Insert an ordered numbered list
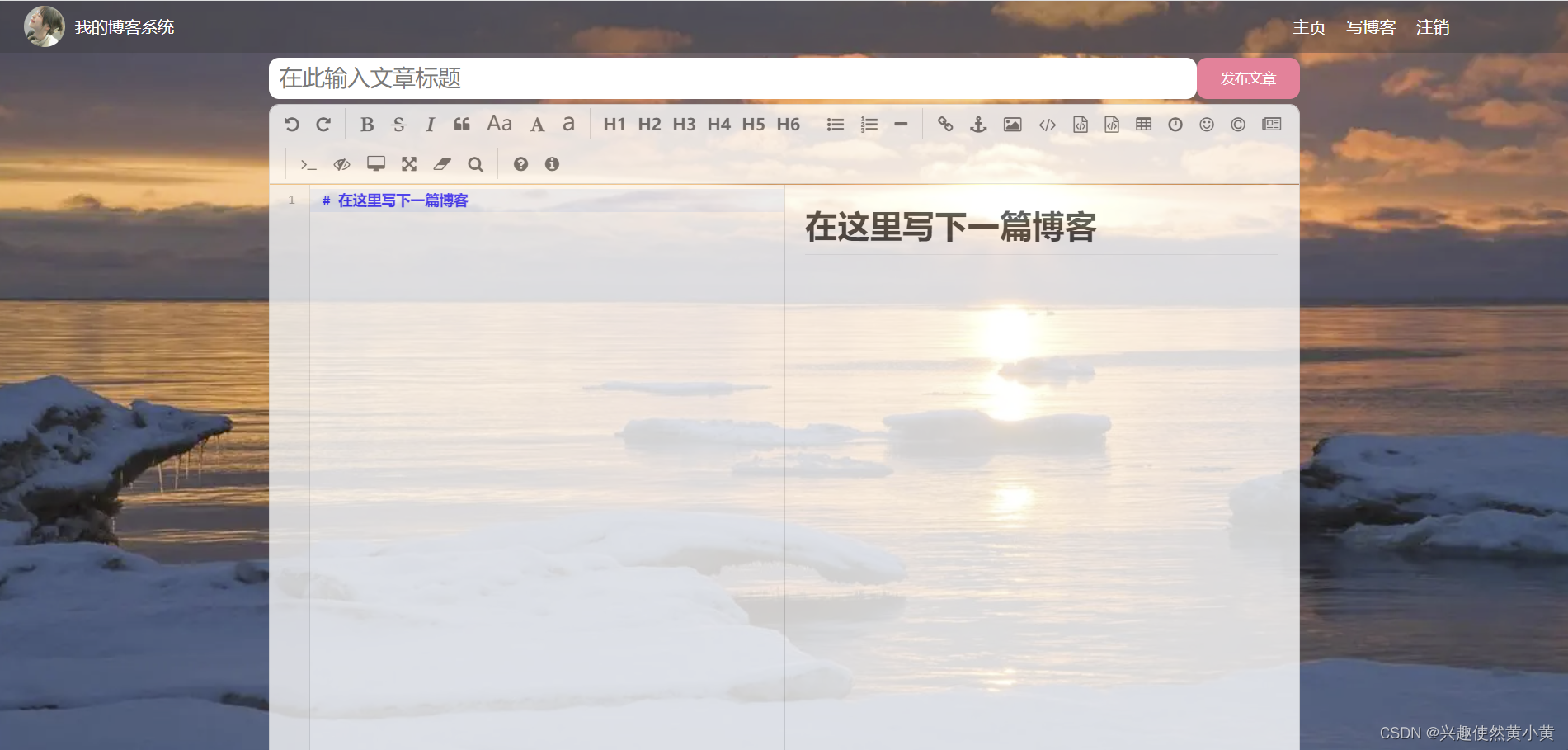The height and width of the screenshot is (750, 1568). click(x=869, y=125)
